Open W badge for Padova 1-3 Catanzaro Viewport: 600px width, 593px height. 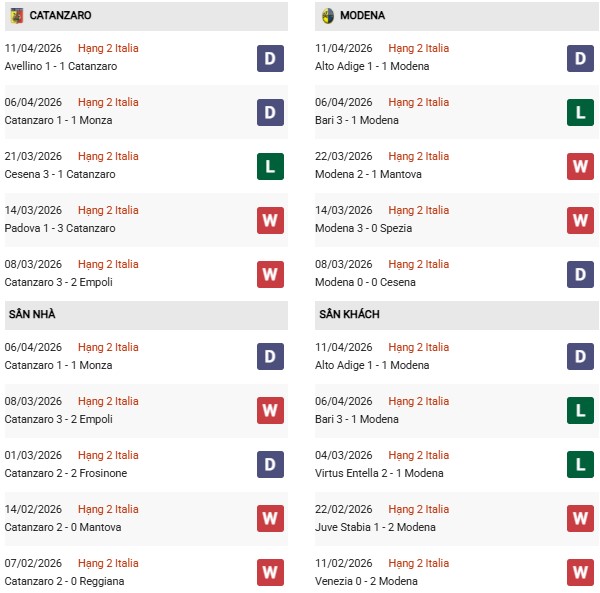pyautogui.click(x=269, y=220)
